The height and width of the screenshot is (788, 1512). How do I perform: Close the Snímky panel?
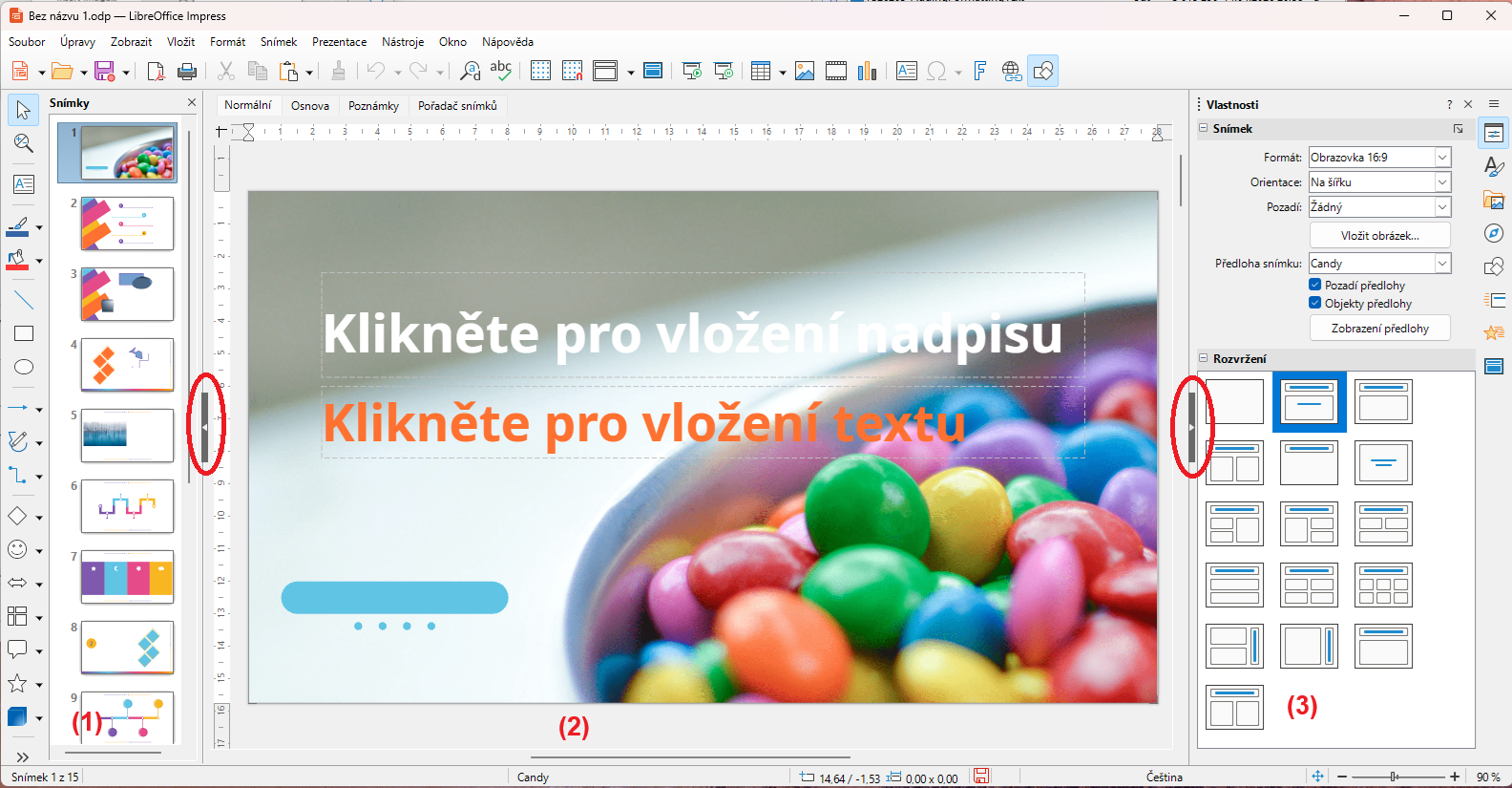[192, 102]
